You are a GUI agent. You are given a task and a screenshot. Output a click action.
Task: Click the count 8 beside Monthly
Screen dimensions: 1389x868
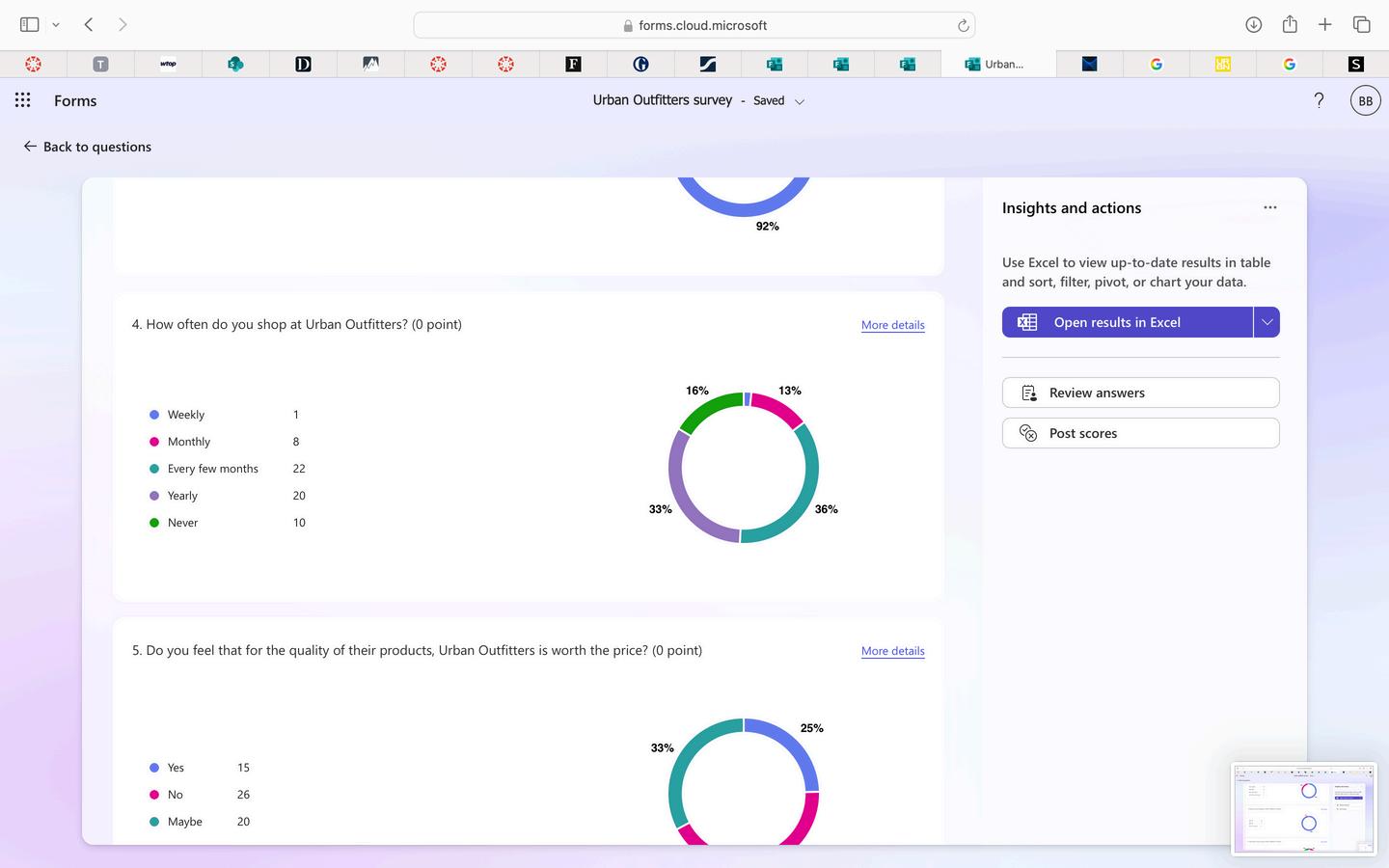pyautogui.click(x=296, y=442)
